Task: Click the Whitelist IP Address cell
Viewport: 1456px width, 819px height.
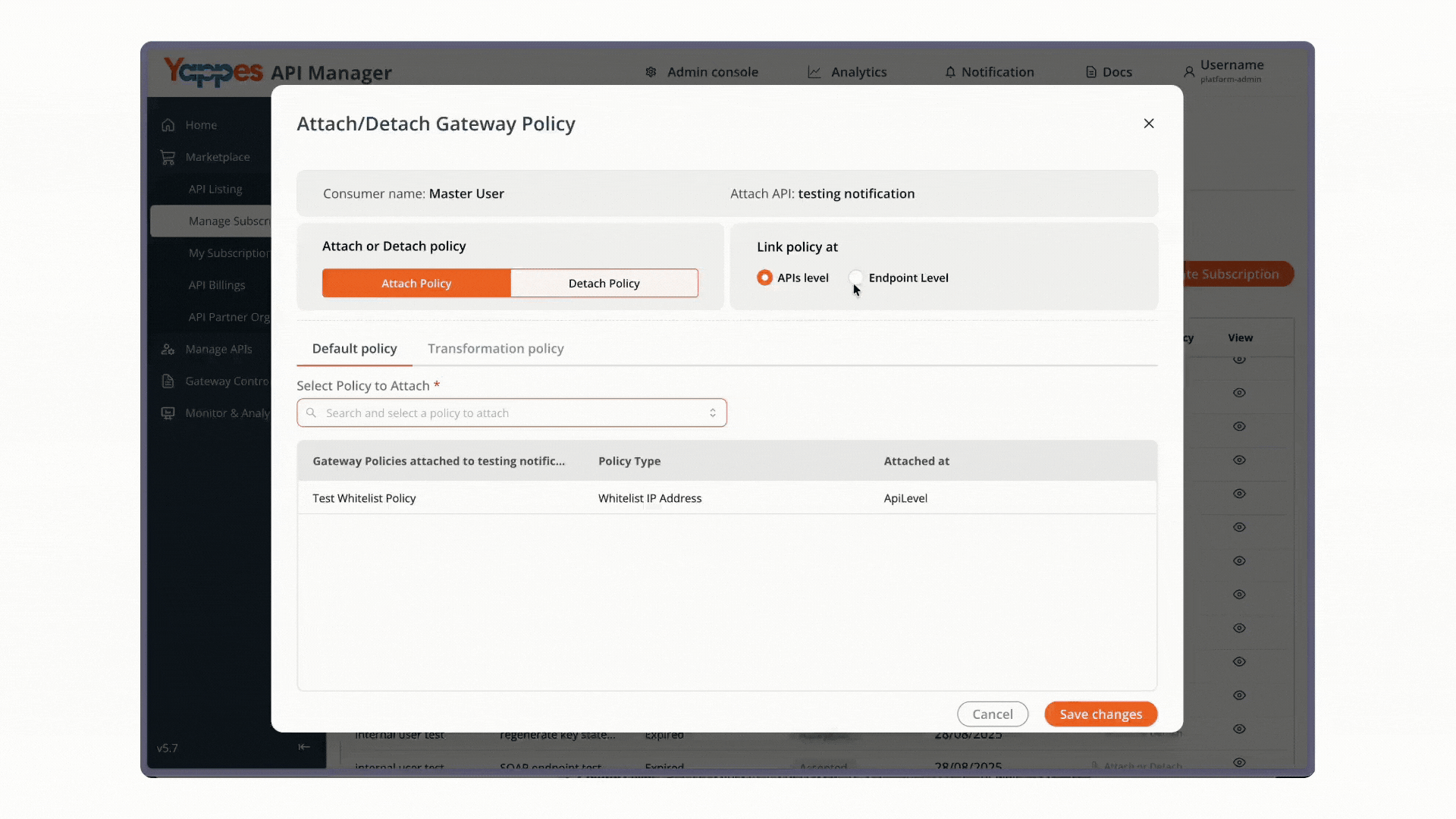Action: [650, 498]
